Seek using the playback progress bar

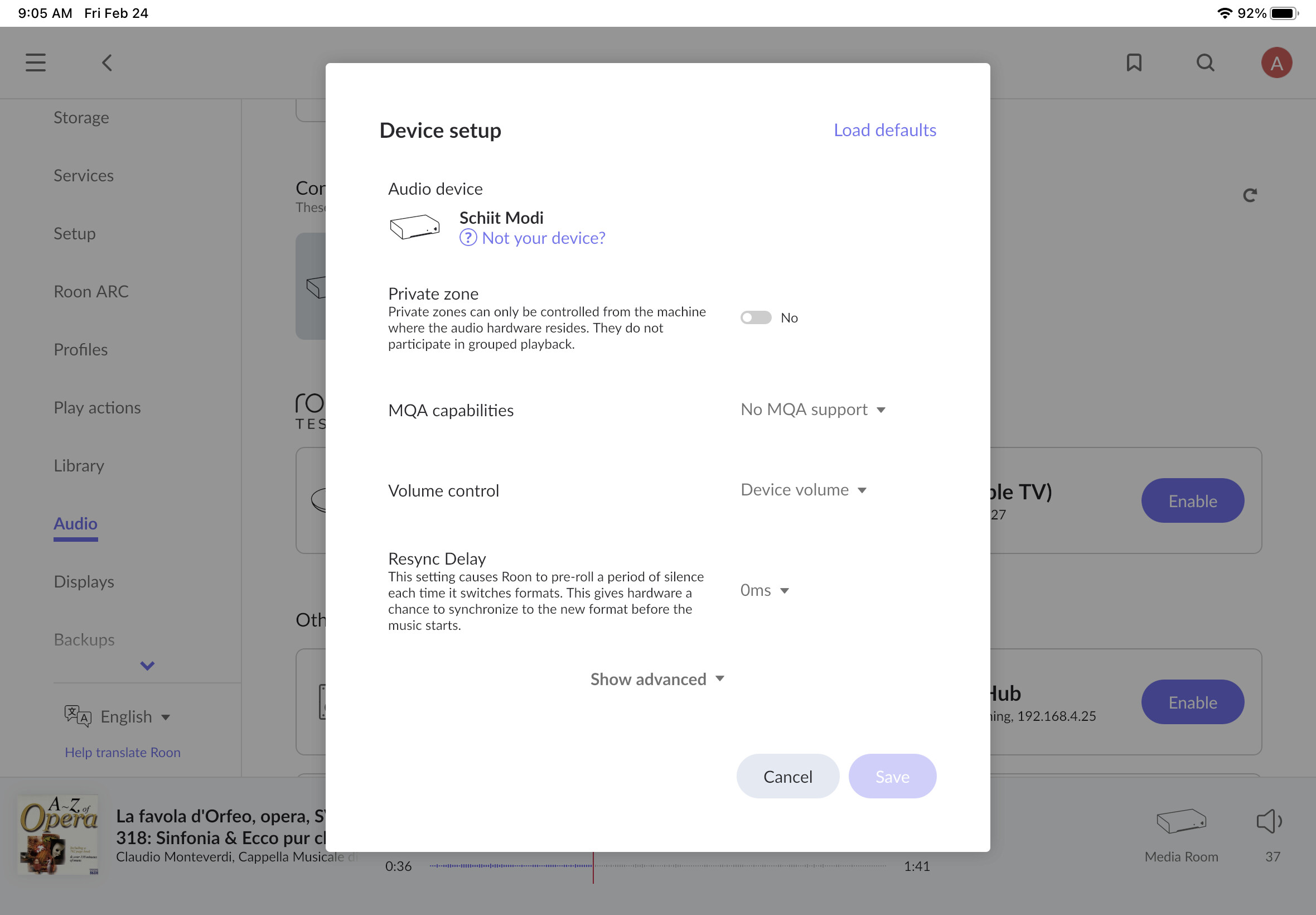(x=659, y=866)
